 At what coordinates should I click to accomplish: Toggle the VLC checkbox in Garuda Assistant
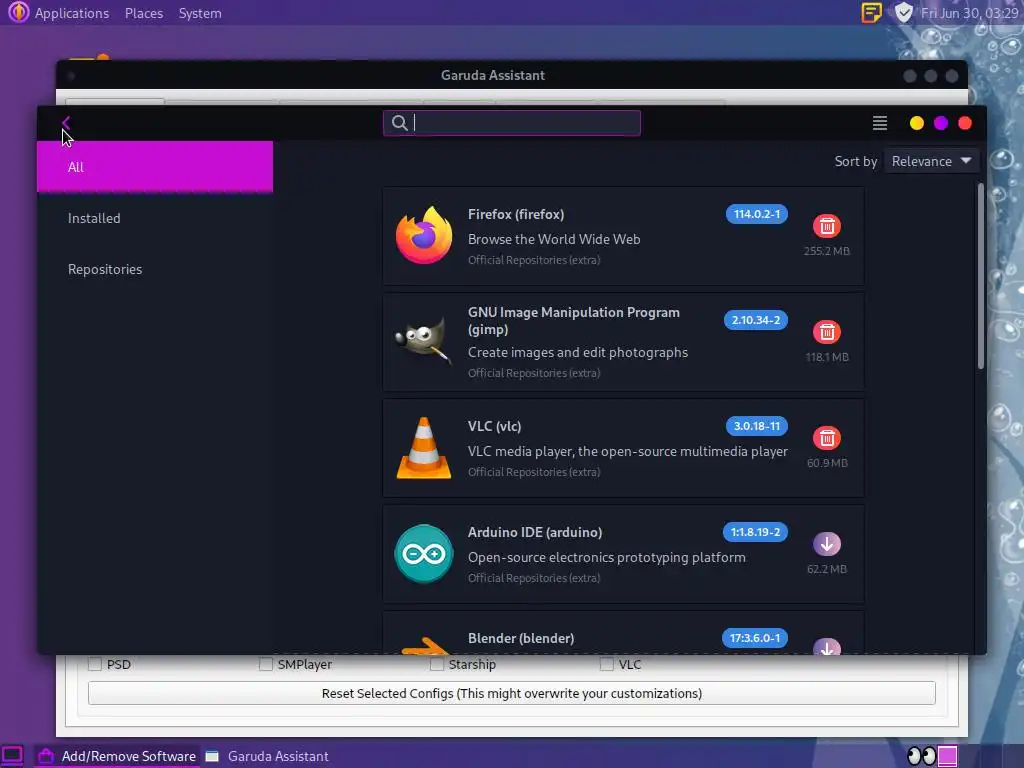pyautogui.click(x=607, y=664)
